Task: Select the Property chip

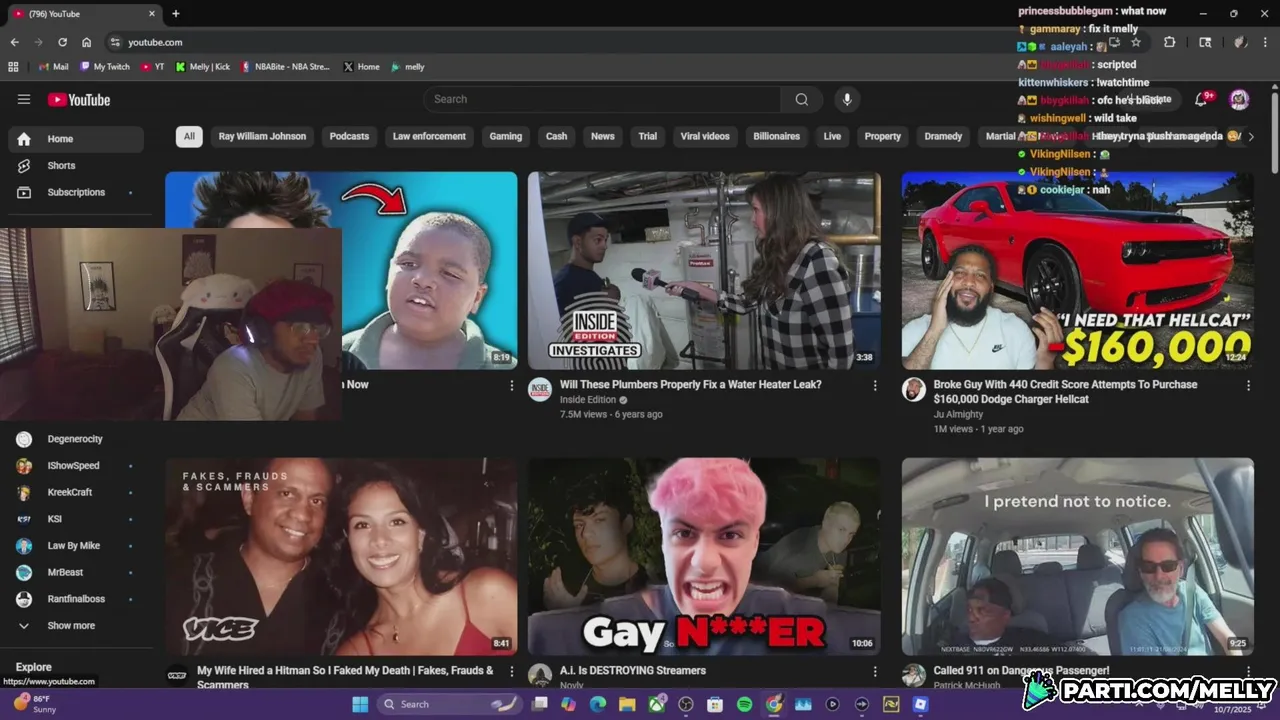Action: point(883,136)
